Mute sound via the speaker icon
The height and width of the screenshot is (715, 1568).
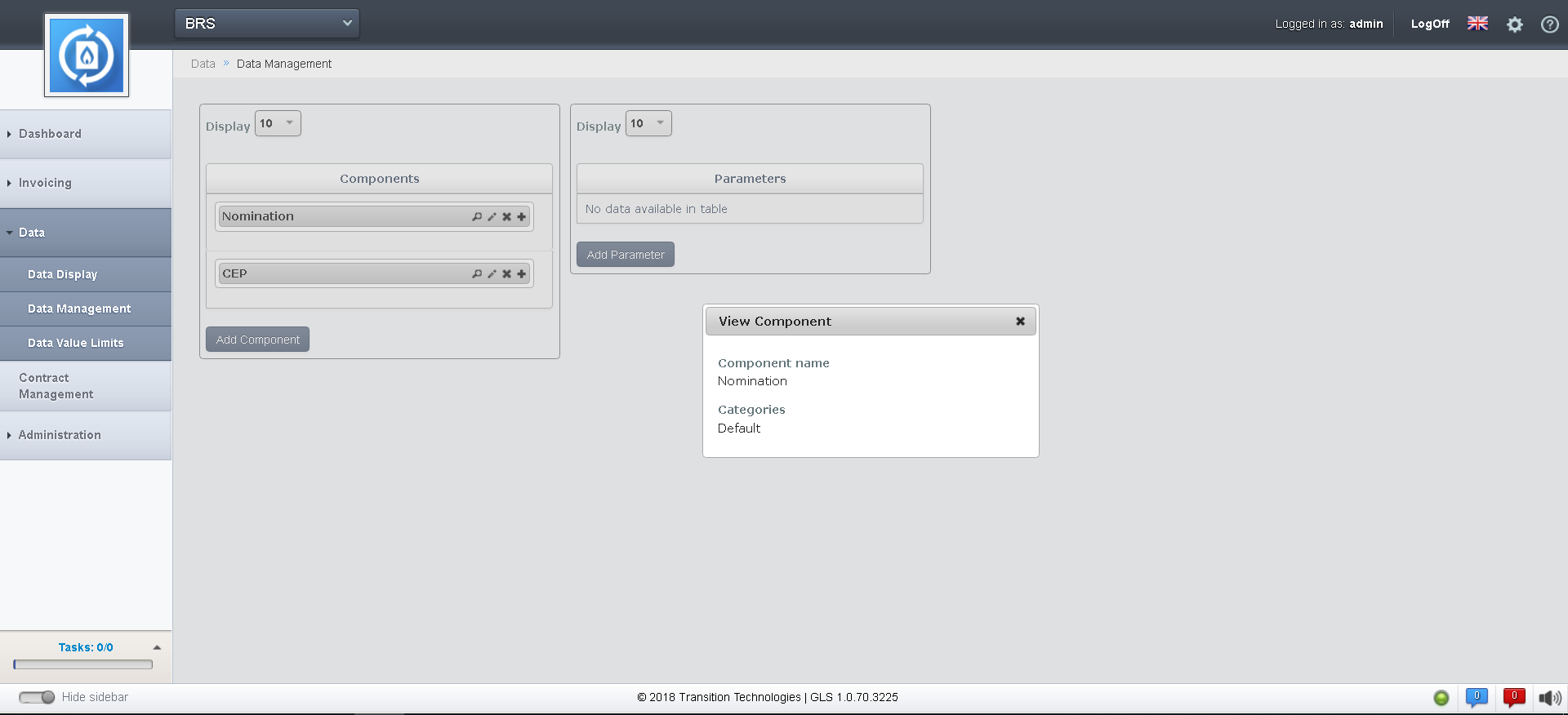(1549, 698)
